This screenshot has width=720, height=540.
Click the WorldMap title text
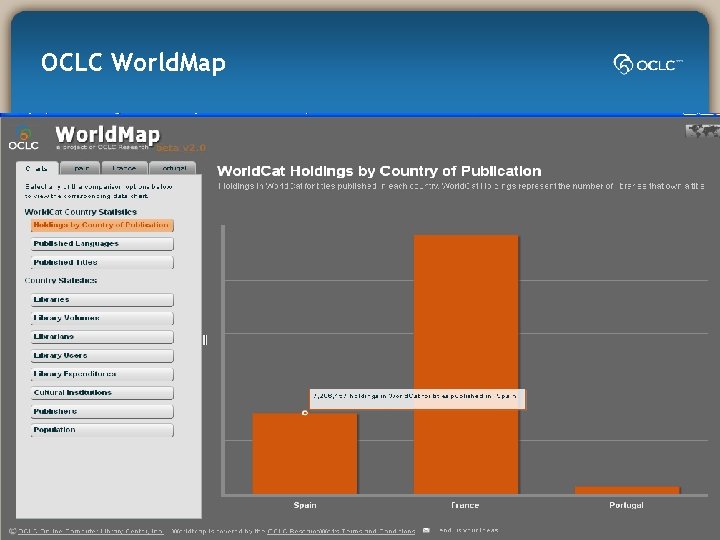(107, 135)
